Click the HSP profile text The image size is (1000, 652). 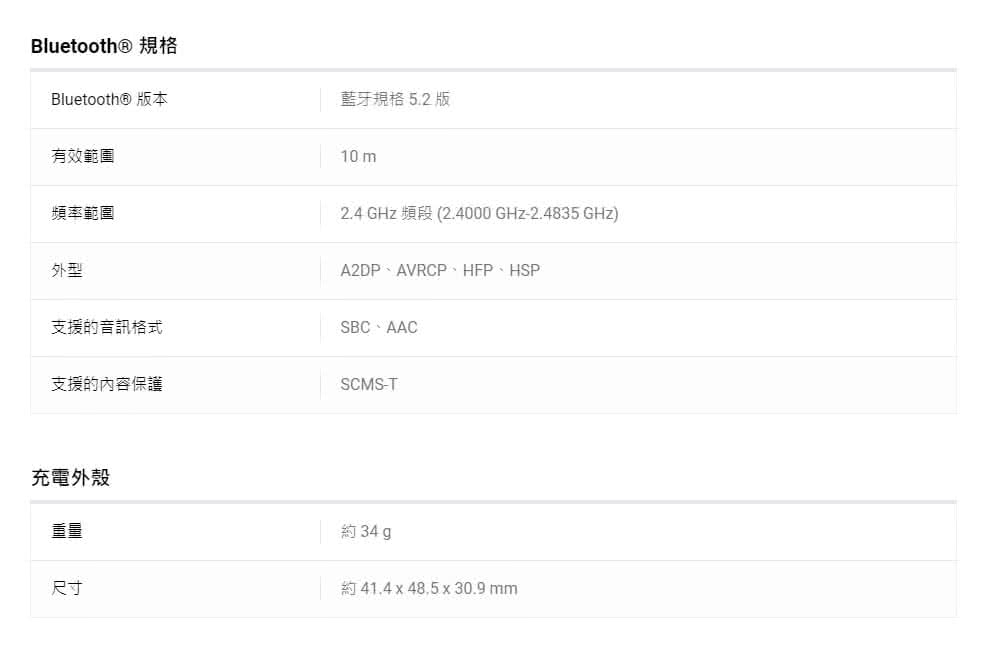pos(525,270)
